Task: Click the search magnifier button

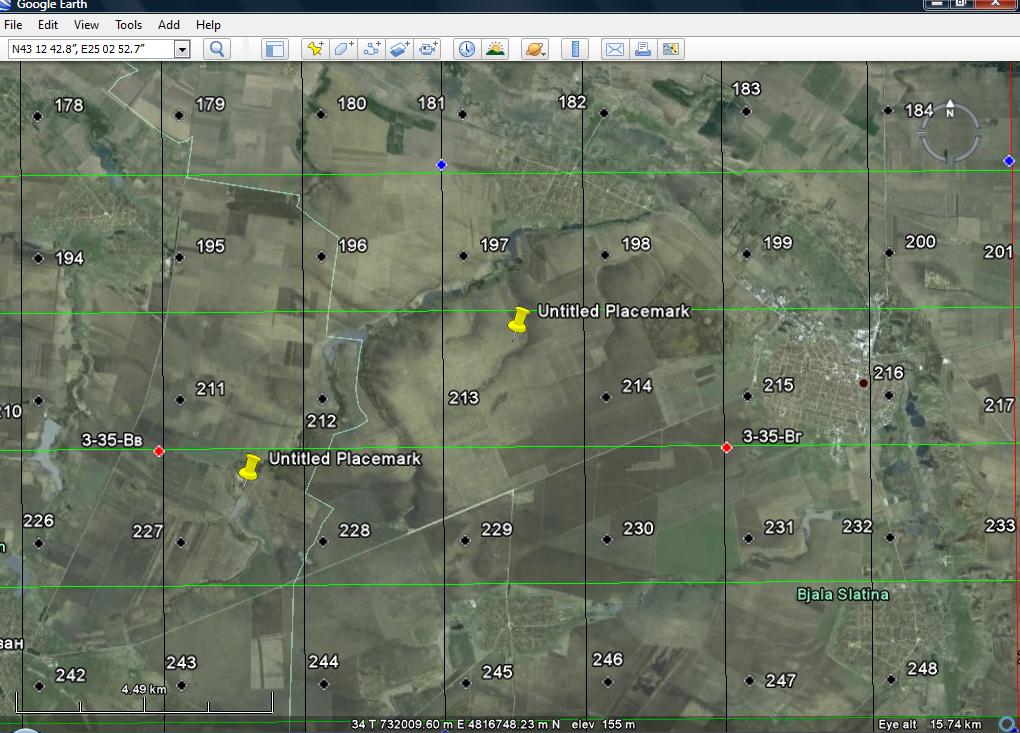Action: tap(217, 49)
